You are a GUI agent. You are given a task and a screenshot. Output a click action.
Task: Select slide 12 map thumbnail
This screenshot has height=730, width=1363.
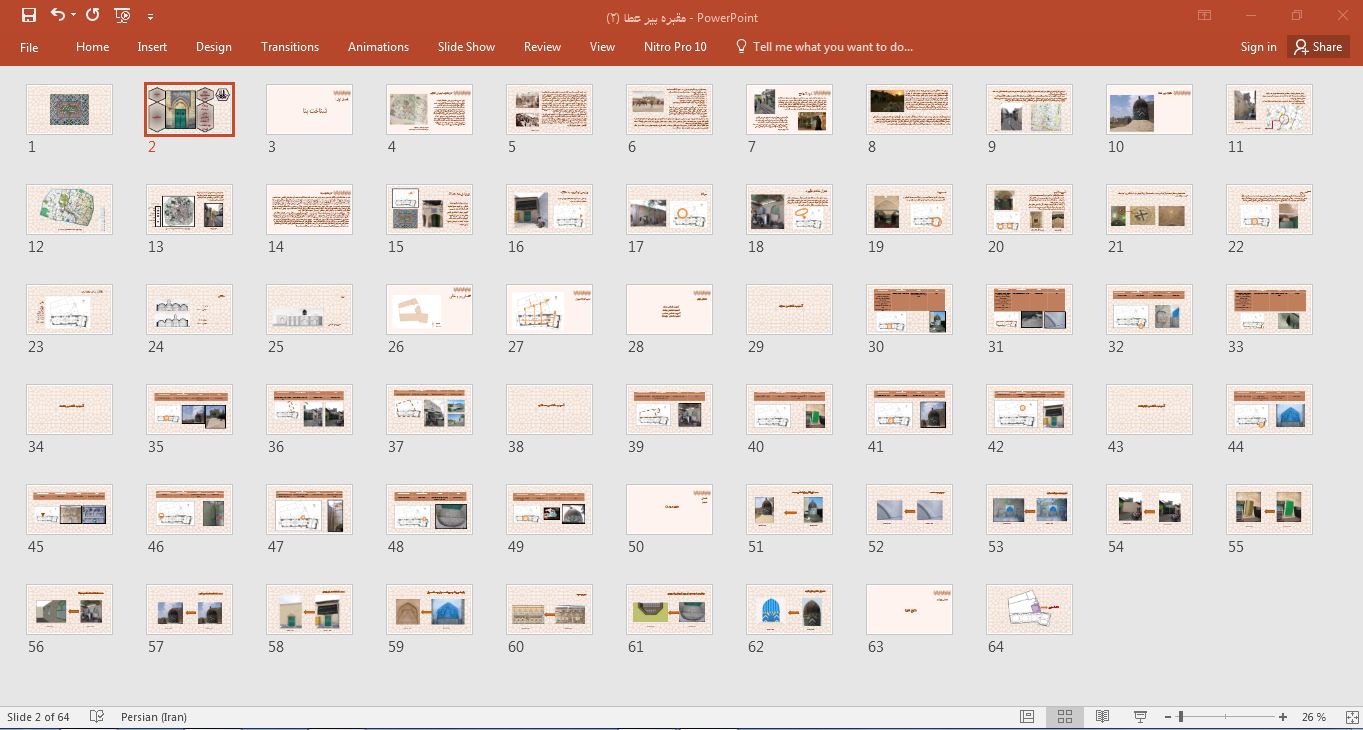tap(69, 209)
